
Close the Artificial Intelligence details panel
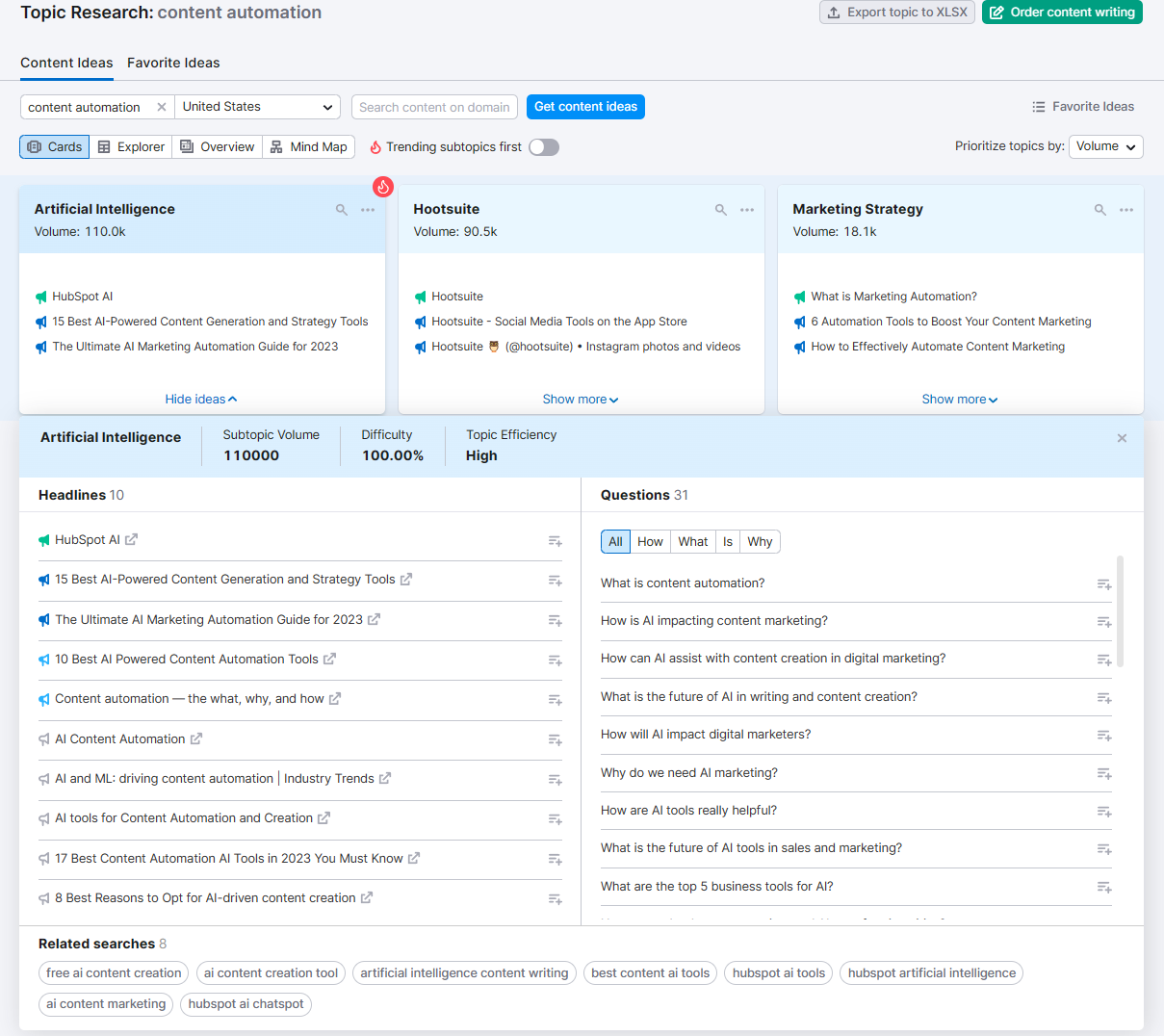coord(1122,438)
